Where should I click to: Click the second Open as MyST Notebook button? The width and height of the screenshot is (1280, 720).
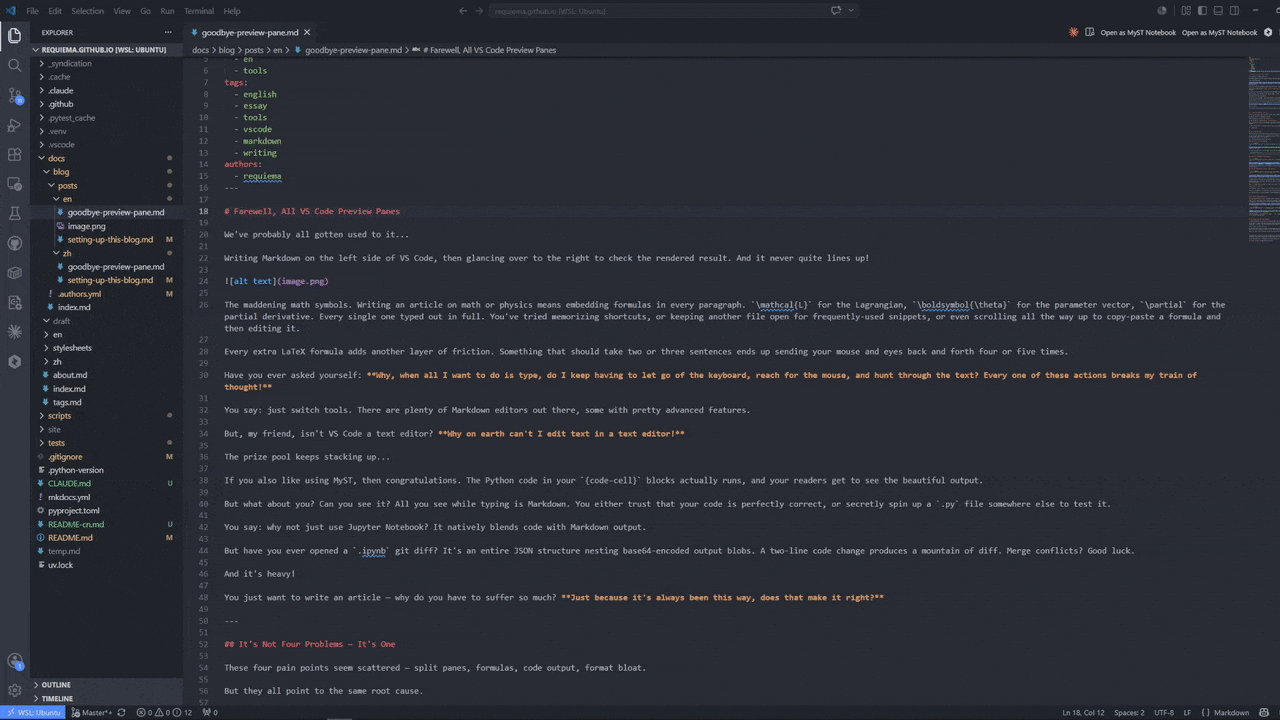[1219, 32]
